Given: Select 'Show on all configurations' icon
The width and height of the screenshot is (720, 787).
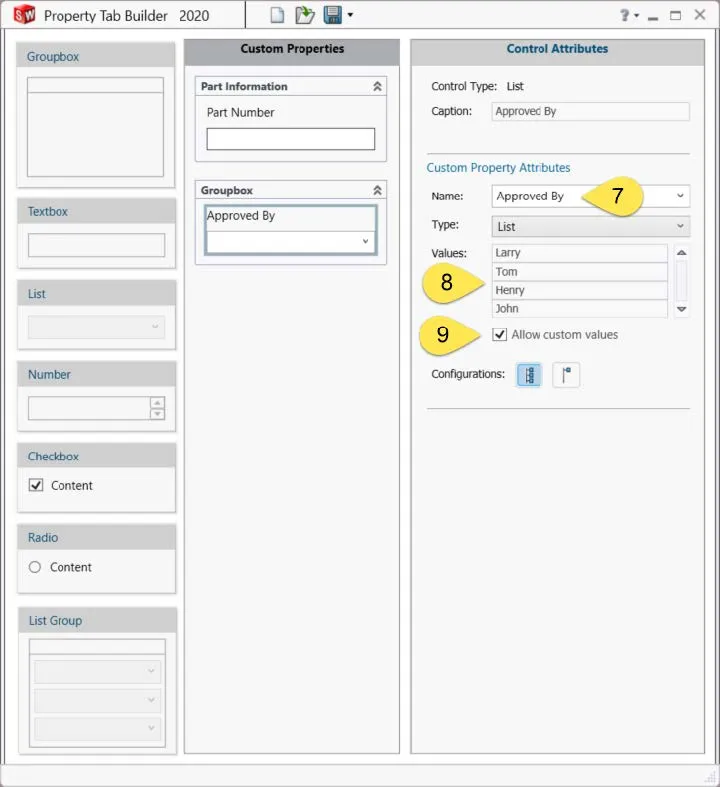Looking at the screenshot, I should click(529, 375).
